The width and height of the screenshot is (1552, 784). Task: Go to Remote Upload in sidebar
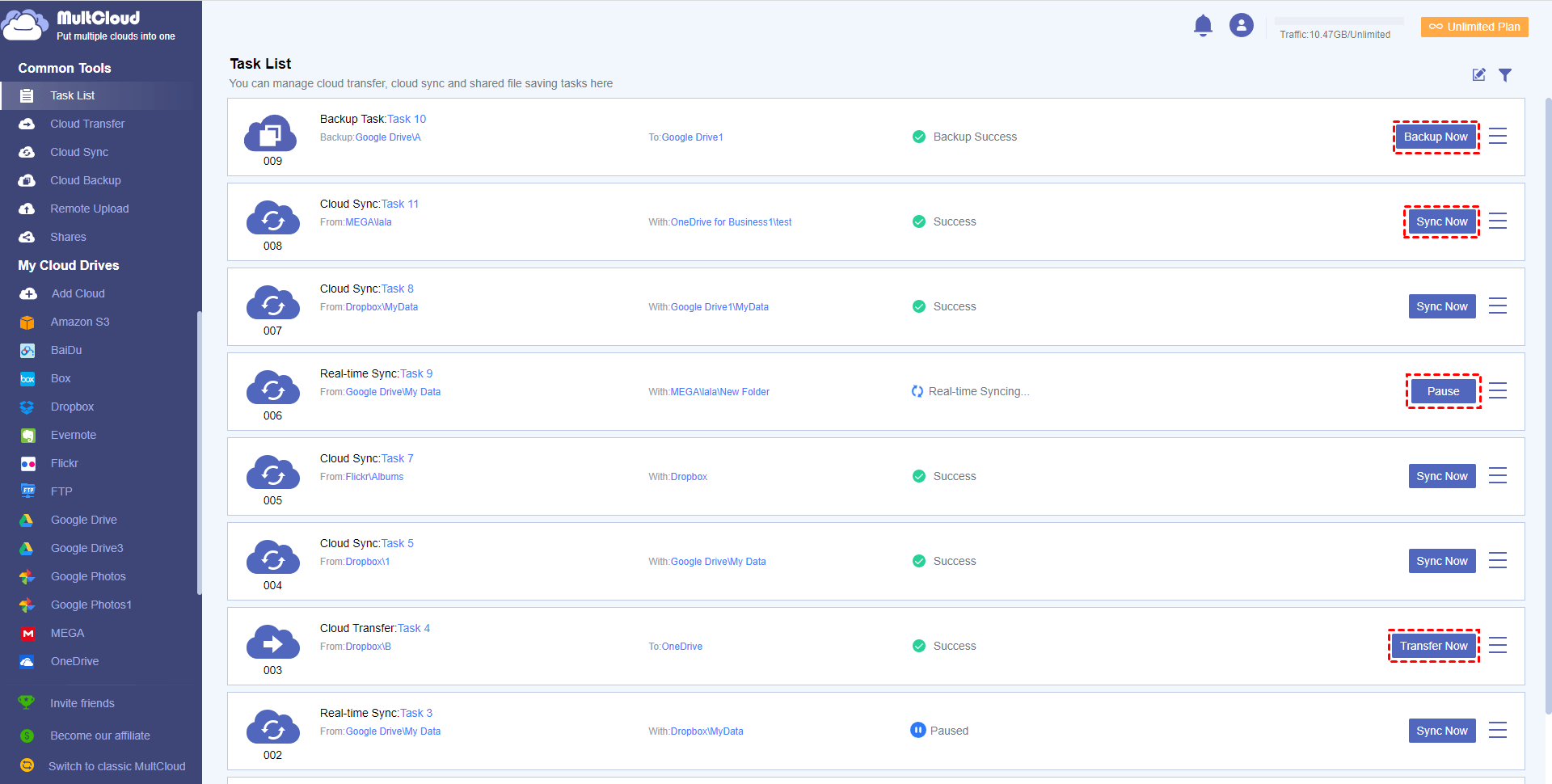click(89, 209)
